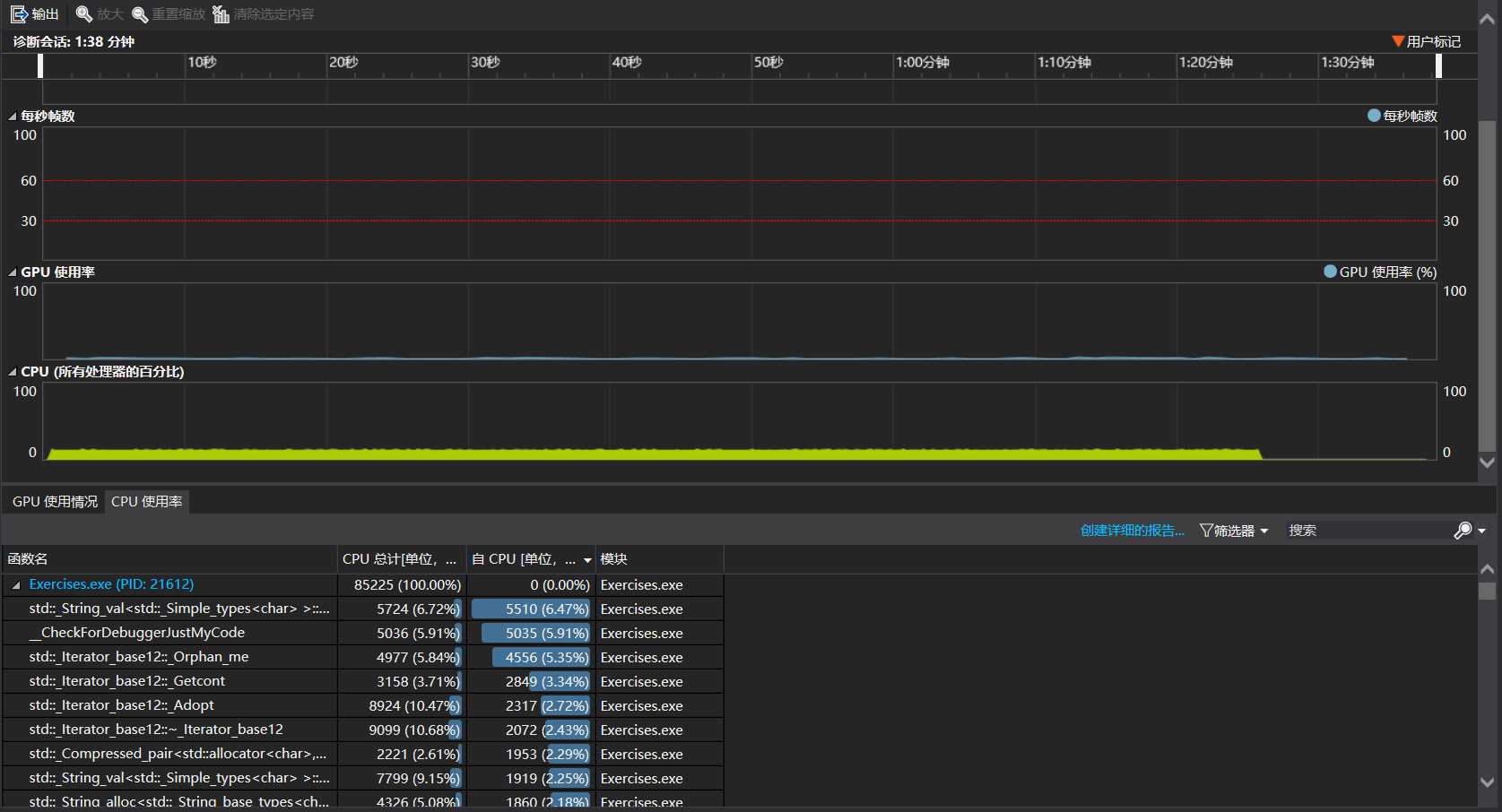
Task: Click the 5510 (6.47%) self CPU cell
Action: coord(531,609)
